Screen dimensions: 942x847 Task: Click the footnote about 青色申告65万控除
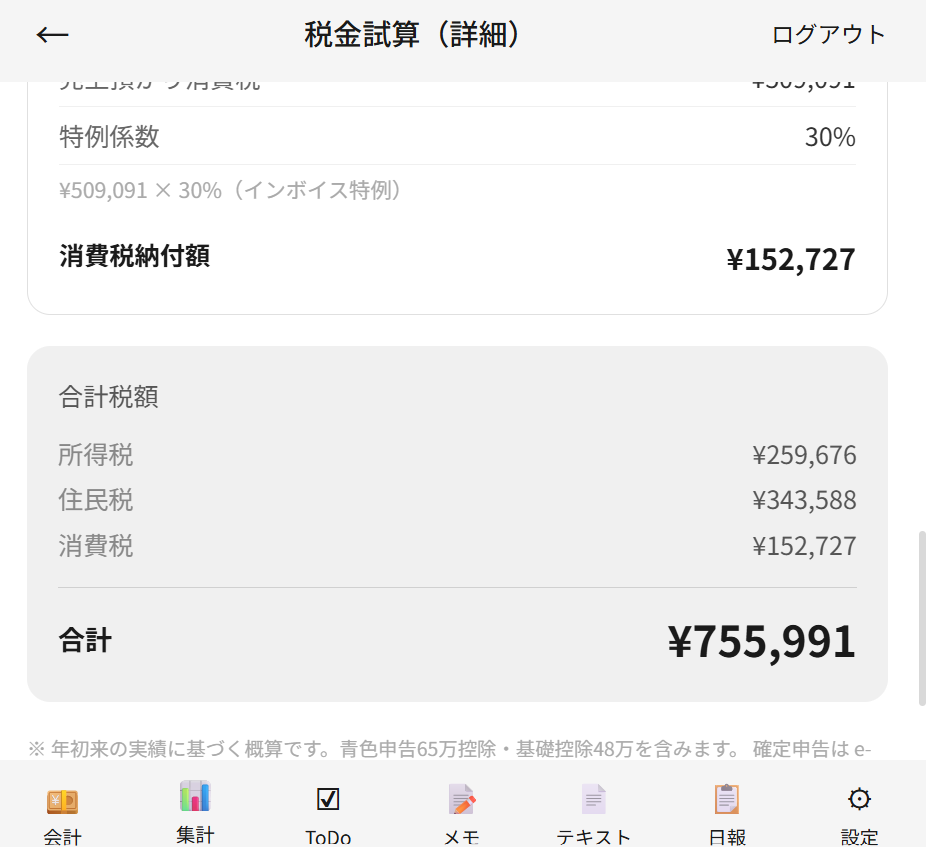coord(450,748)
